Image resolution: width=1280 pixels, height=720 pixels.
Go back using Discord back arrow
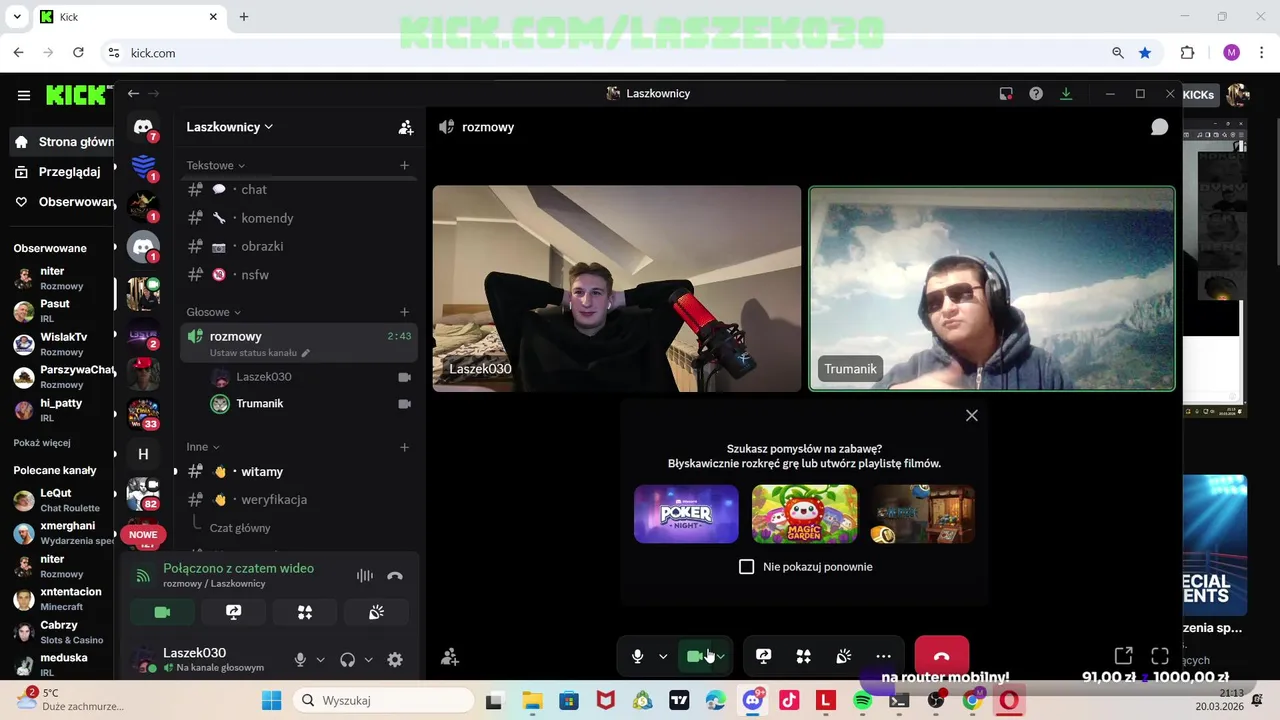tap(133, 93)
